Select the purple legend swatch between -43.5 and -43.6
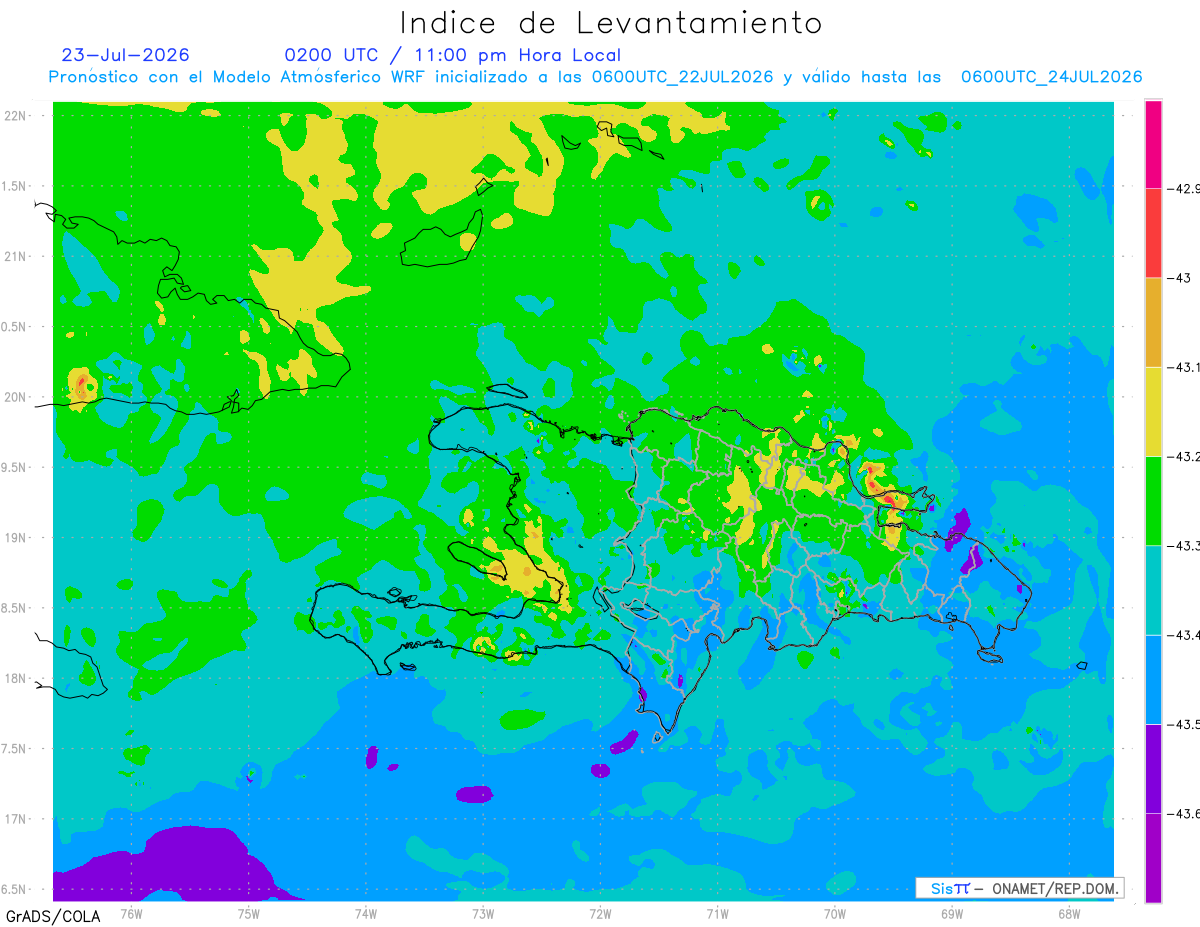Image resolution: width=1200 pixels, height=927 pixels. pyautogui.click(x=1153, y=768)
